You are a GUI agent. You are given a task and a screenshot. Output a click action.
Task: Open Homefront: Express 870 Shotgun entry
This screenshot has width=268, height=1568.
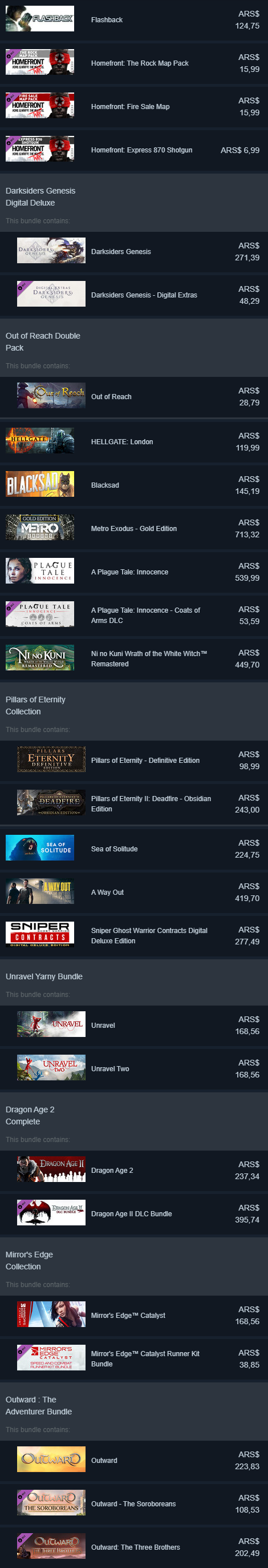tap(133, 150)
